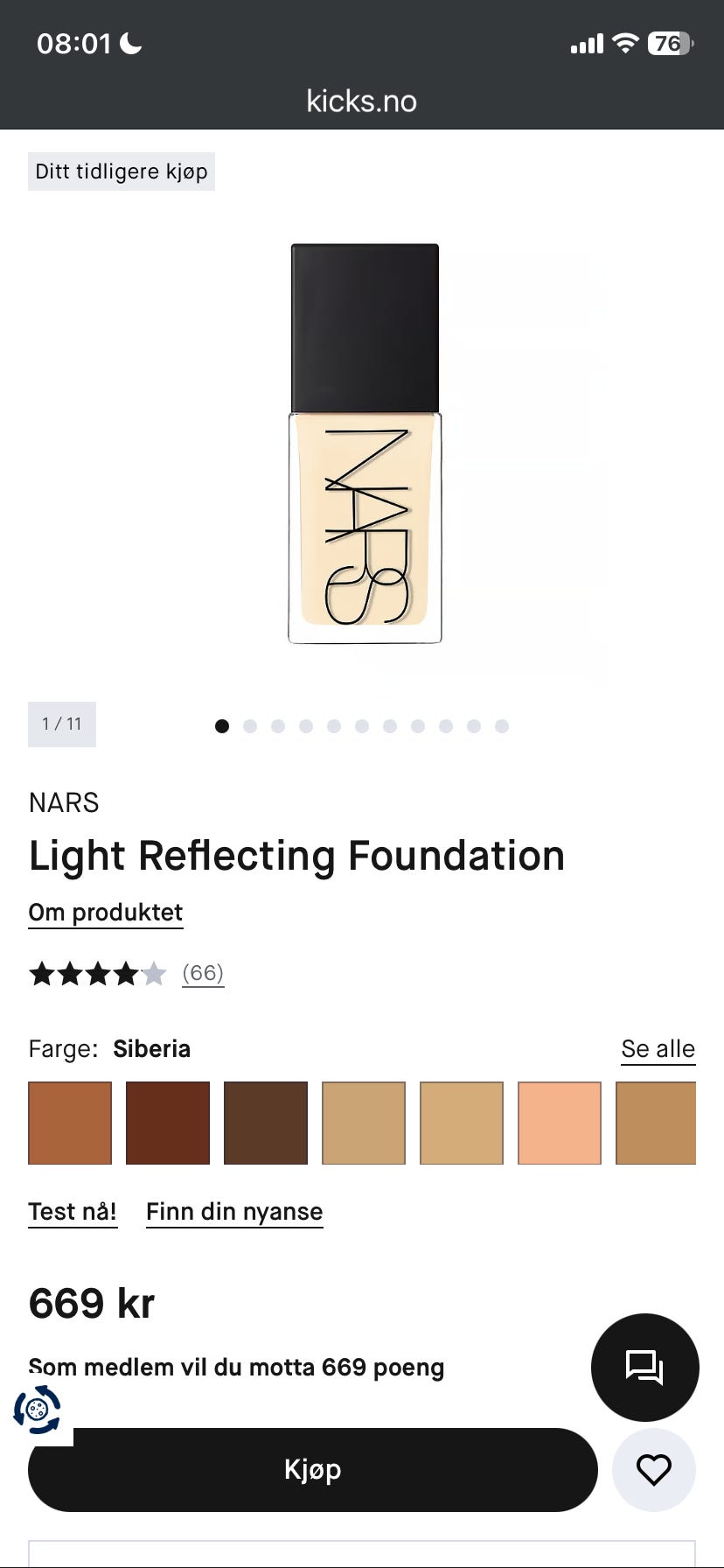Open the Test nå! link
Viewport: 724px width, 1568px height.
73,1212
